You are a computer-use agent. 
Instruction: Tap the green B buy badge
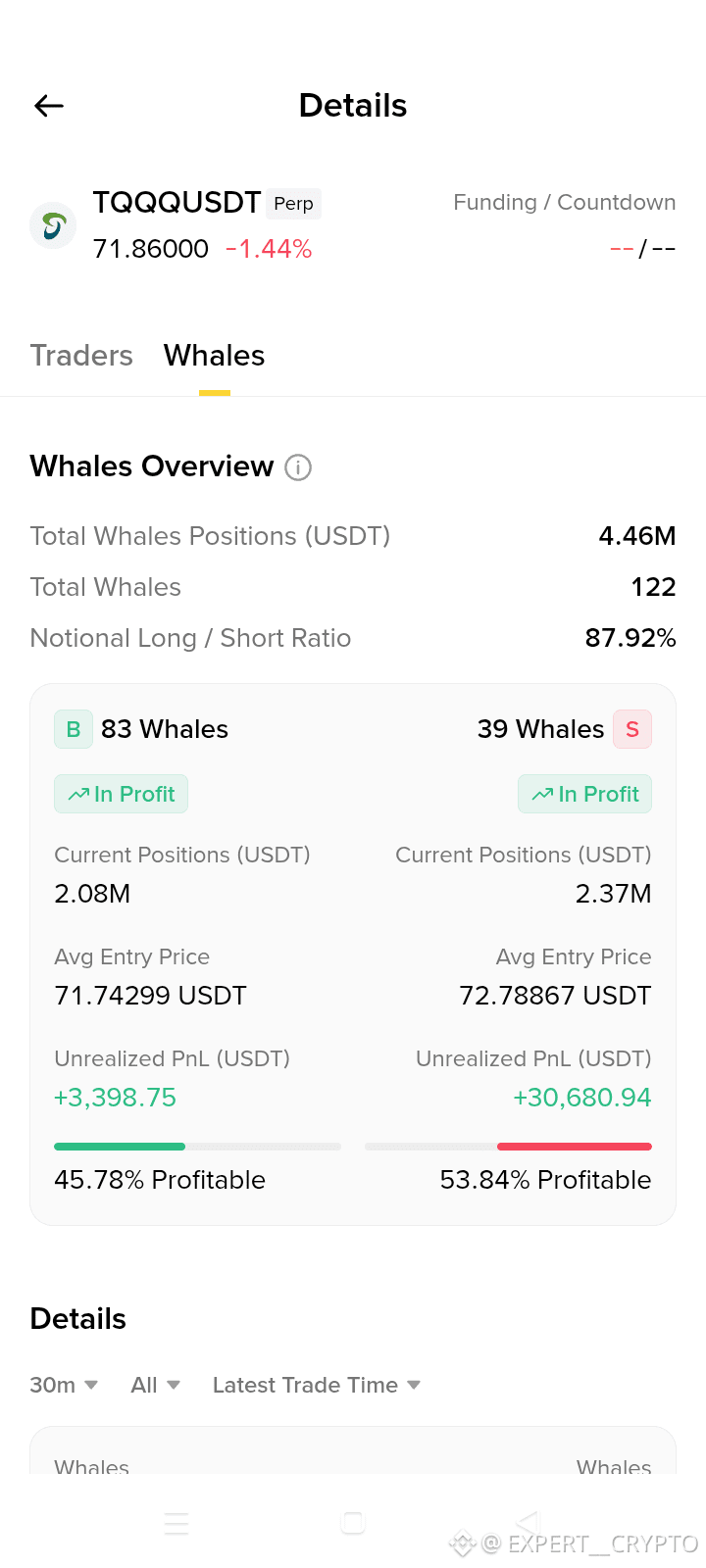pyautogui.click(x=74, y=729)
